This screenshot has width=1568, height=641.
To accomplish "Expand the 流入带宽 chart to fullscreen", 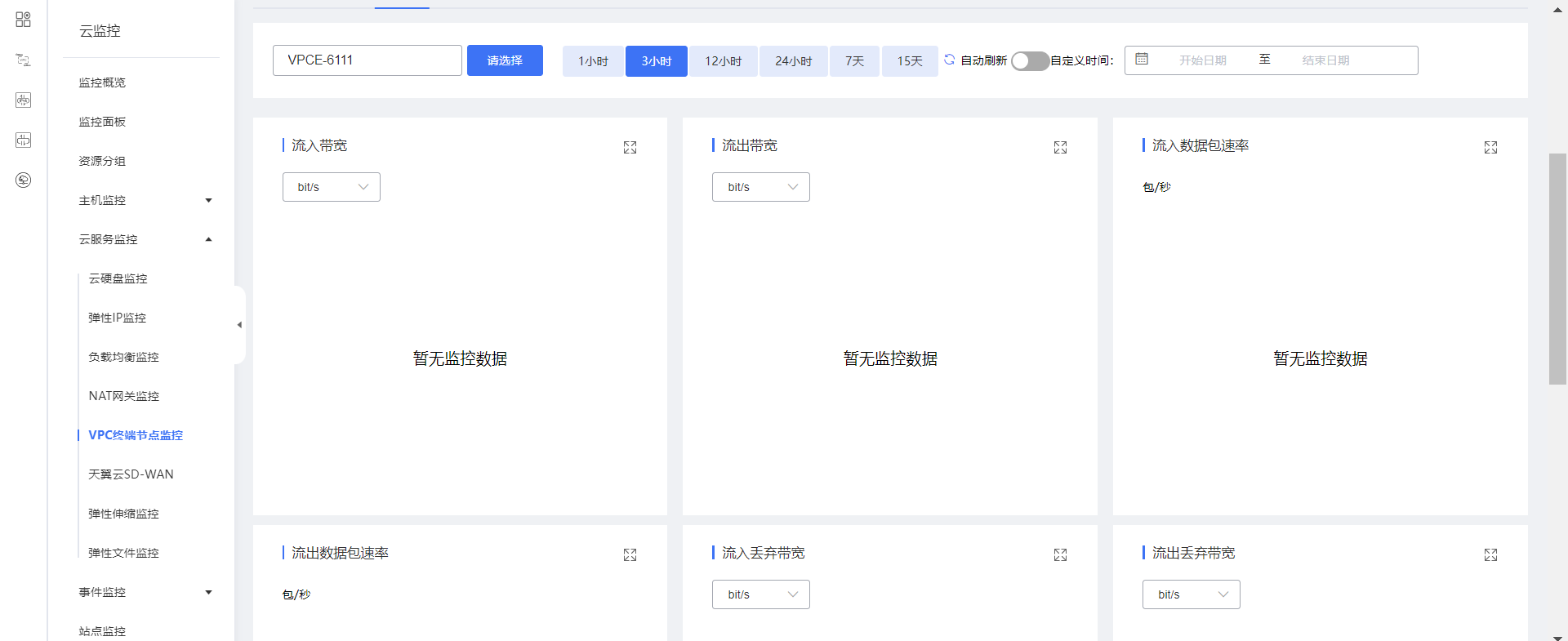I will point(630,147).
